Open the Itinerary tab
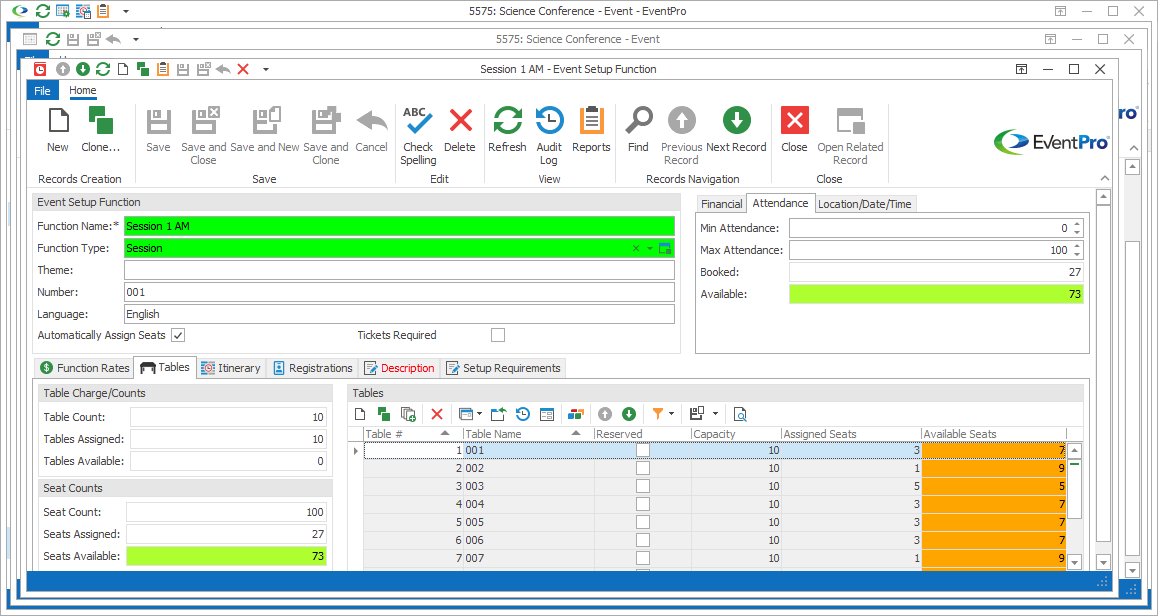 231,368
